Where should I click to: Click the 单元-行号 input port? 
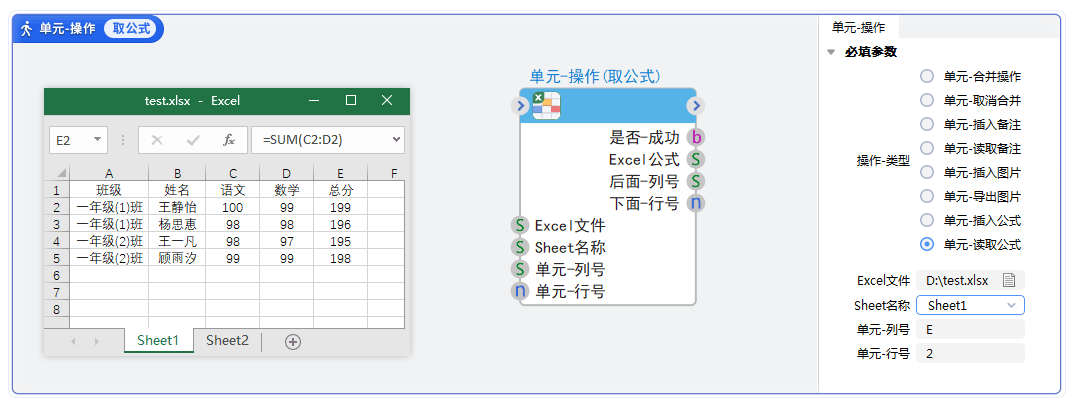520,292
